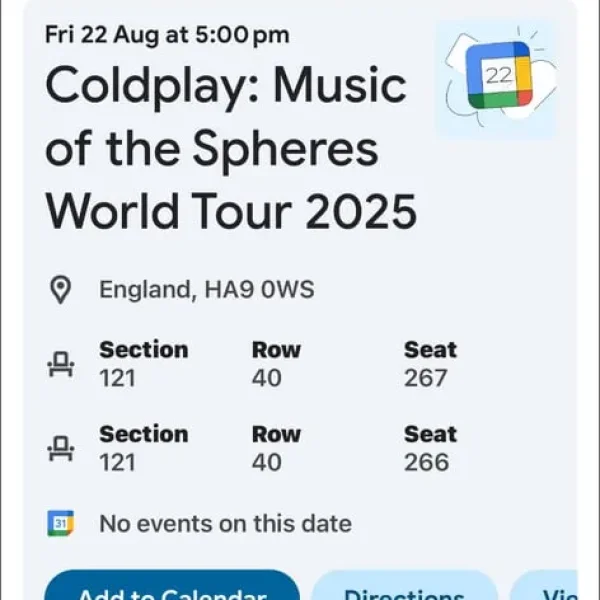600x600 pixels.
Task: Click the location pin icon
Action: (61, 291)
